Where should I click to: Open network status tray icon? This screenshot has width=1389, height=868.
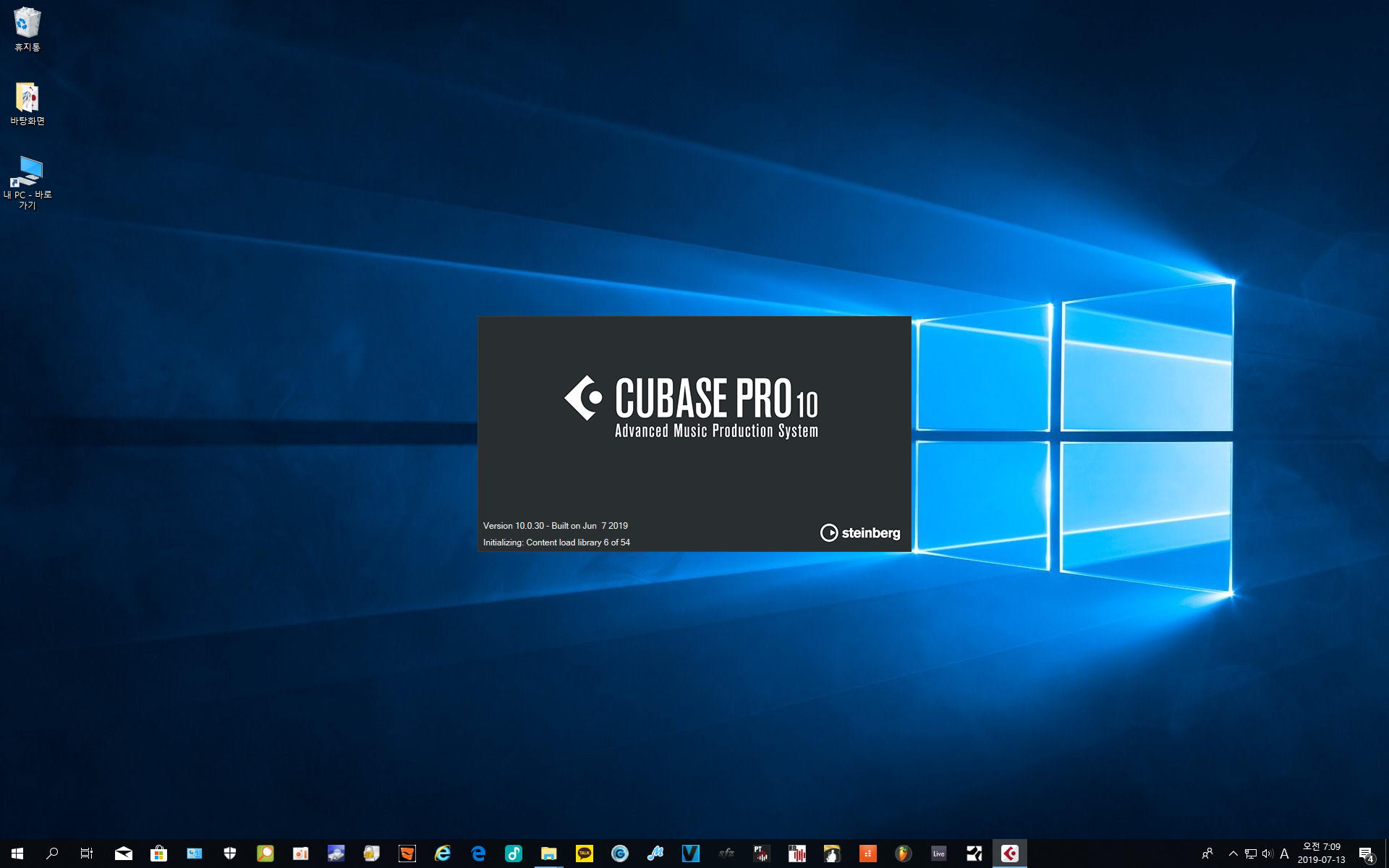pos(1251,854)
